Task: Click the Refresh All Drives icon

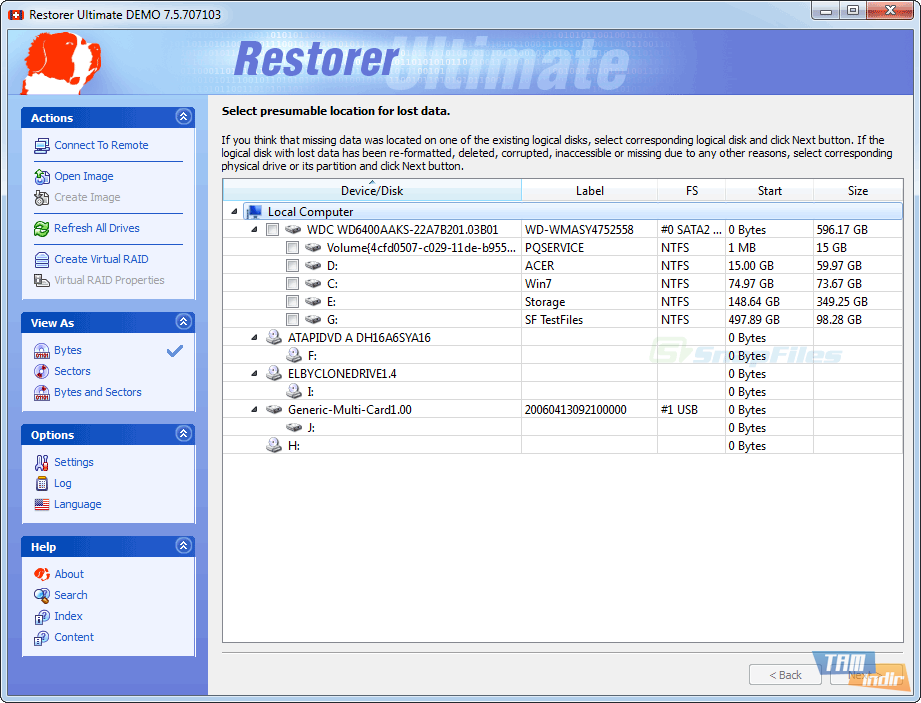Action: [x=42, y=229]
